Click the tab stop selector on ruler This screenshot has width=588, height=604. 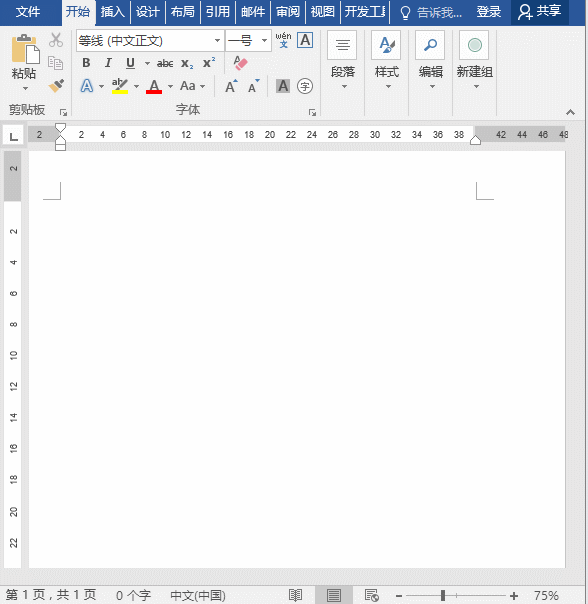[13, 136]
